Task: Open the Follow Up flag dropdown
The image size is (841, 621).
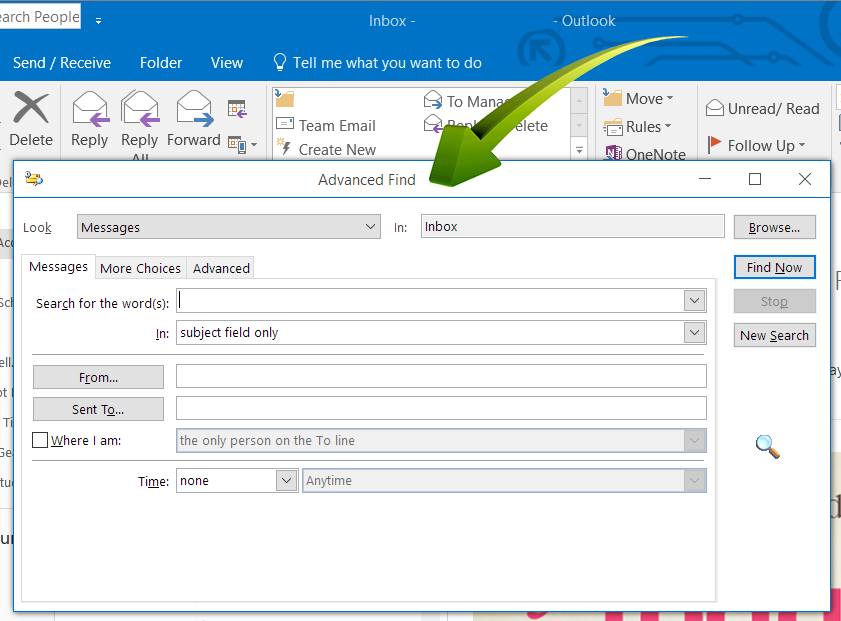Action: pyautogui.click(x=756, y=145)
